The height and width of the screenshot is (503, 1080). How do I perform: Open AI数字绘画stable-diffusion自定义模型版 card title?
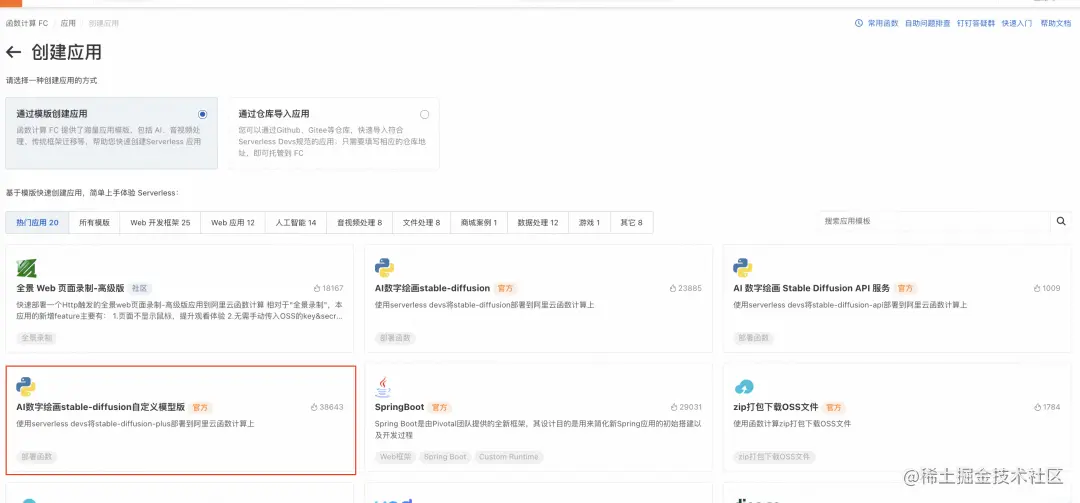point(101,407)
